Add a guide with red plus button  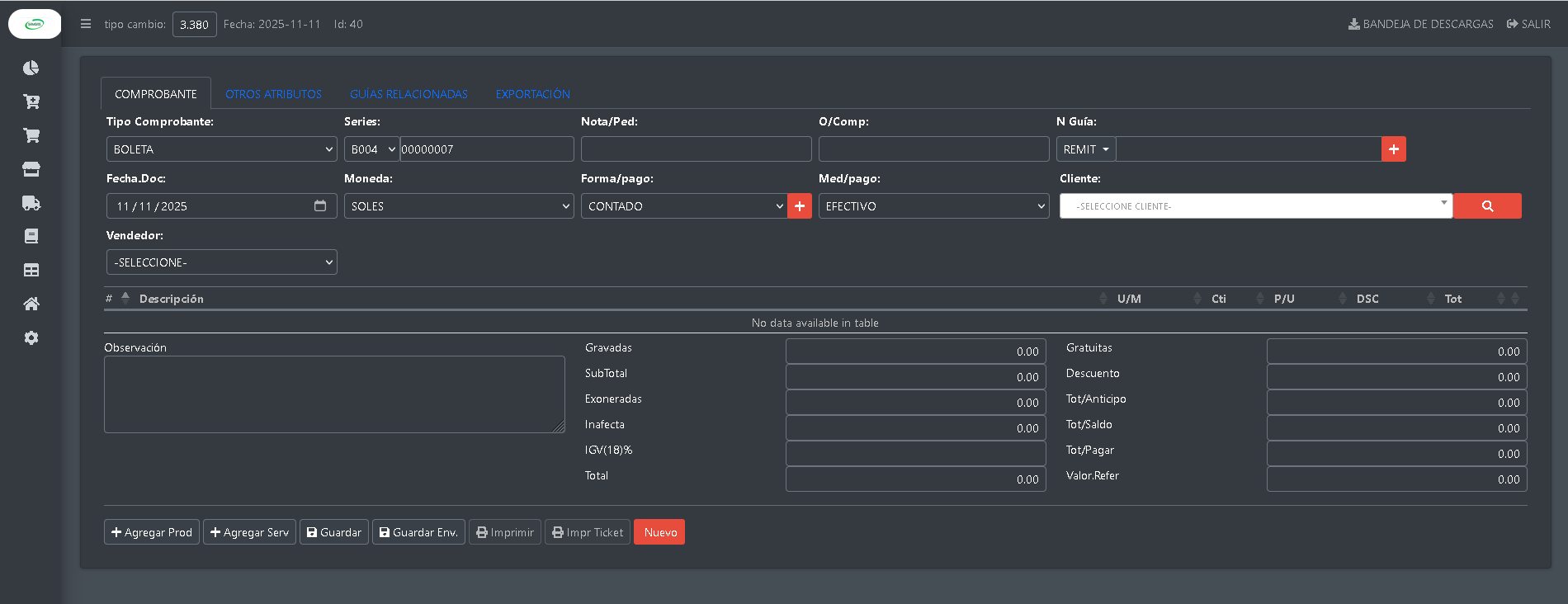point(1393,149)
